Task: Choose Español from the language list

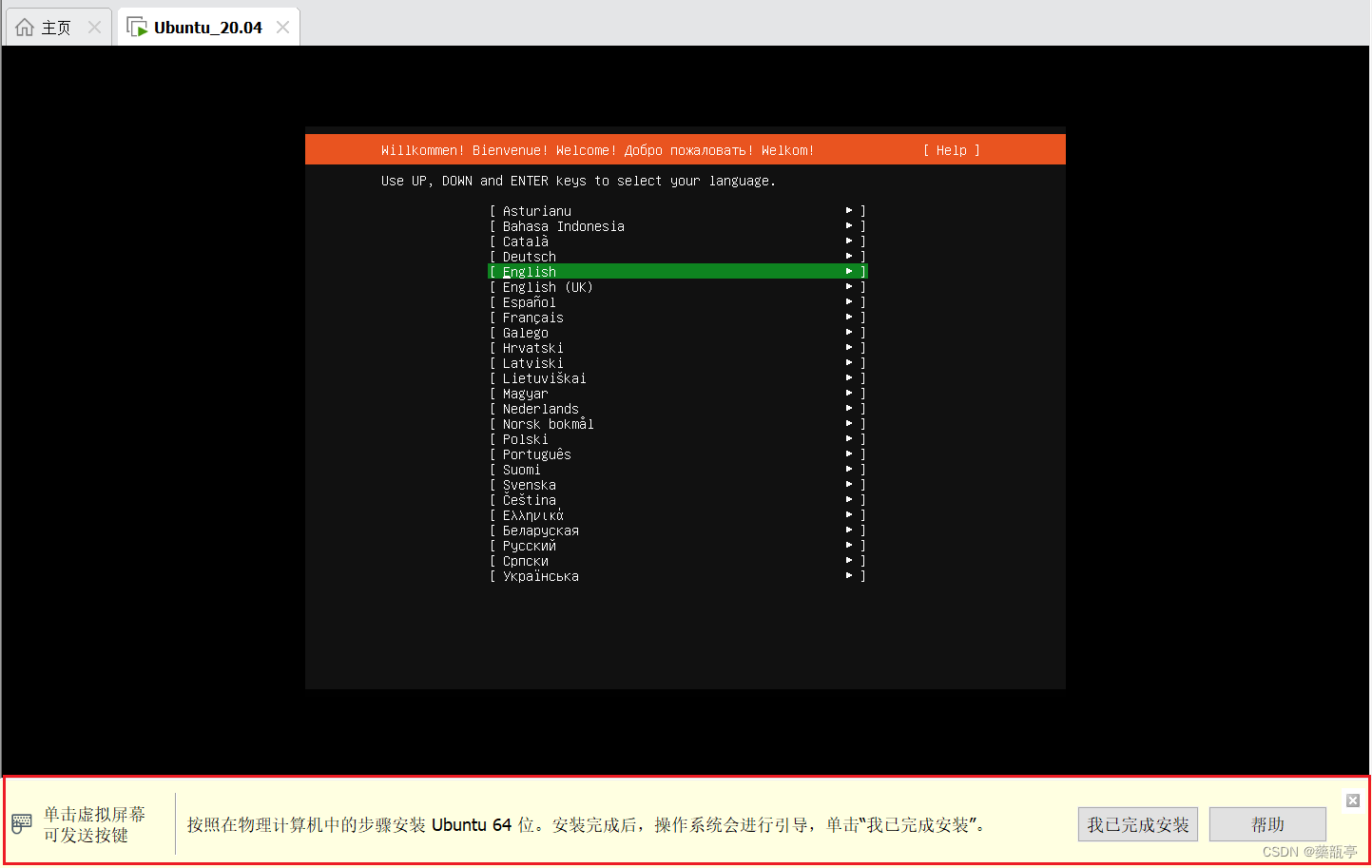Action: pyautogui.click(x=530, y=301)
